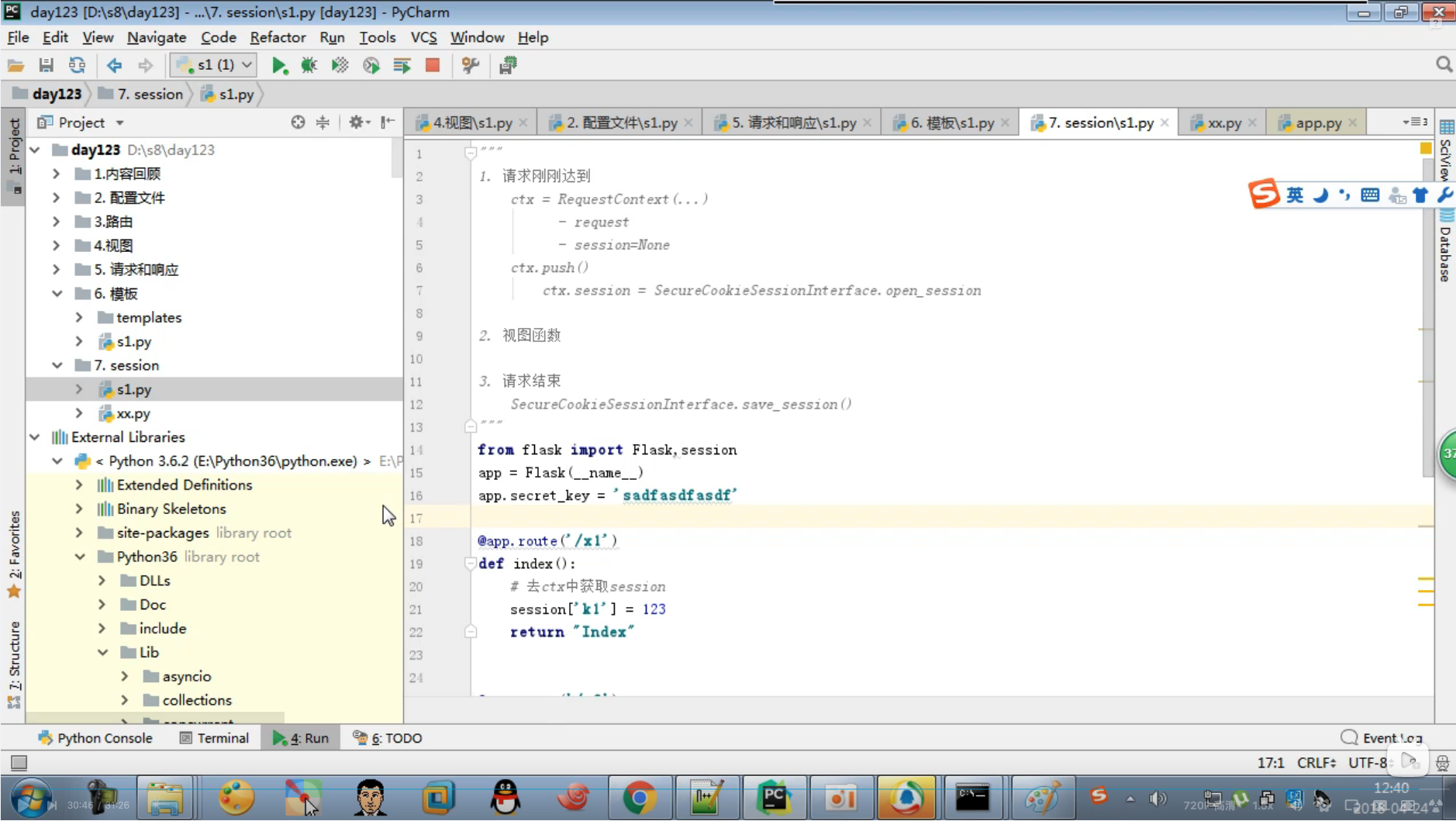Open the Terminal tool window
This screenshot has width=1456, height=821.
(215, 738)
